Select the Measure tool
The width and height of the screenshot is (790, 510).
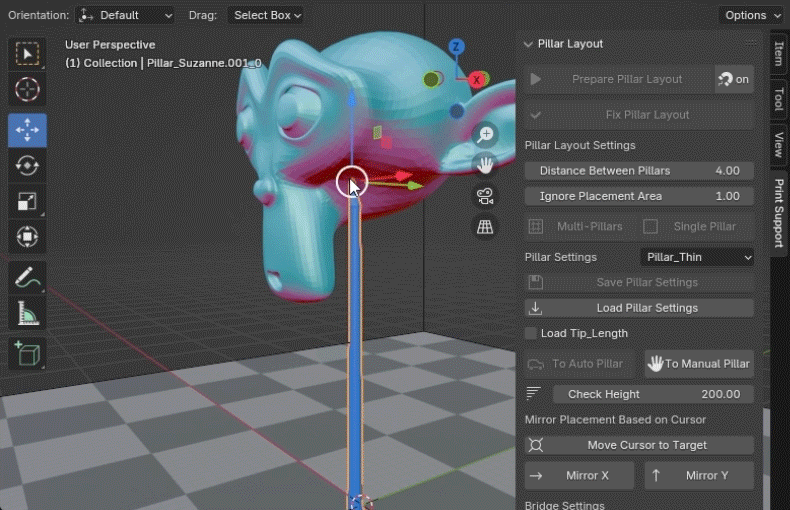coord(27,313)
